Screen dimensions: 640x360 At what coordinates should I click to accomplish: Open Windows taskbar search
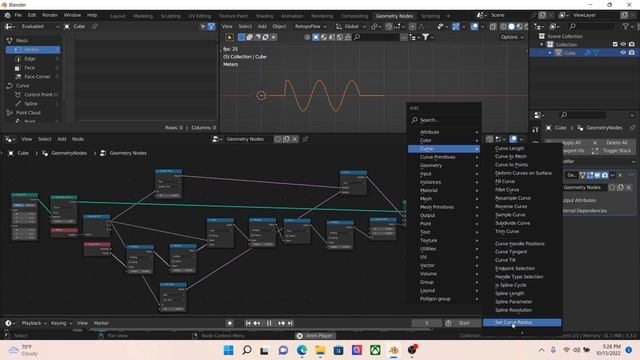click(247, 350)
